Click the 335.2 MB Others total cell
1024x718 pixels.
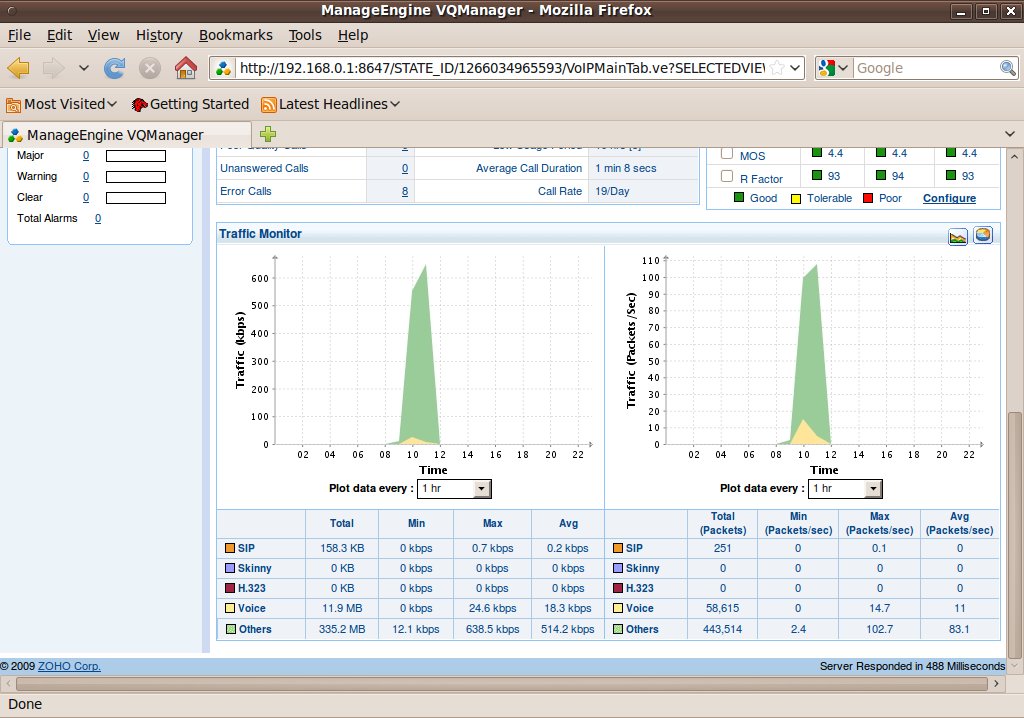(342, 629)
